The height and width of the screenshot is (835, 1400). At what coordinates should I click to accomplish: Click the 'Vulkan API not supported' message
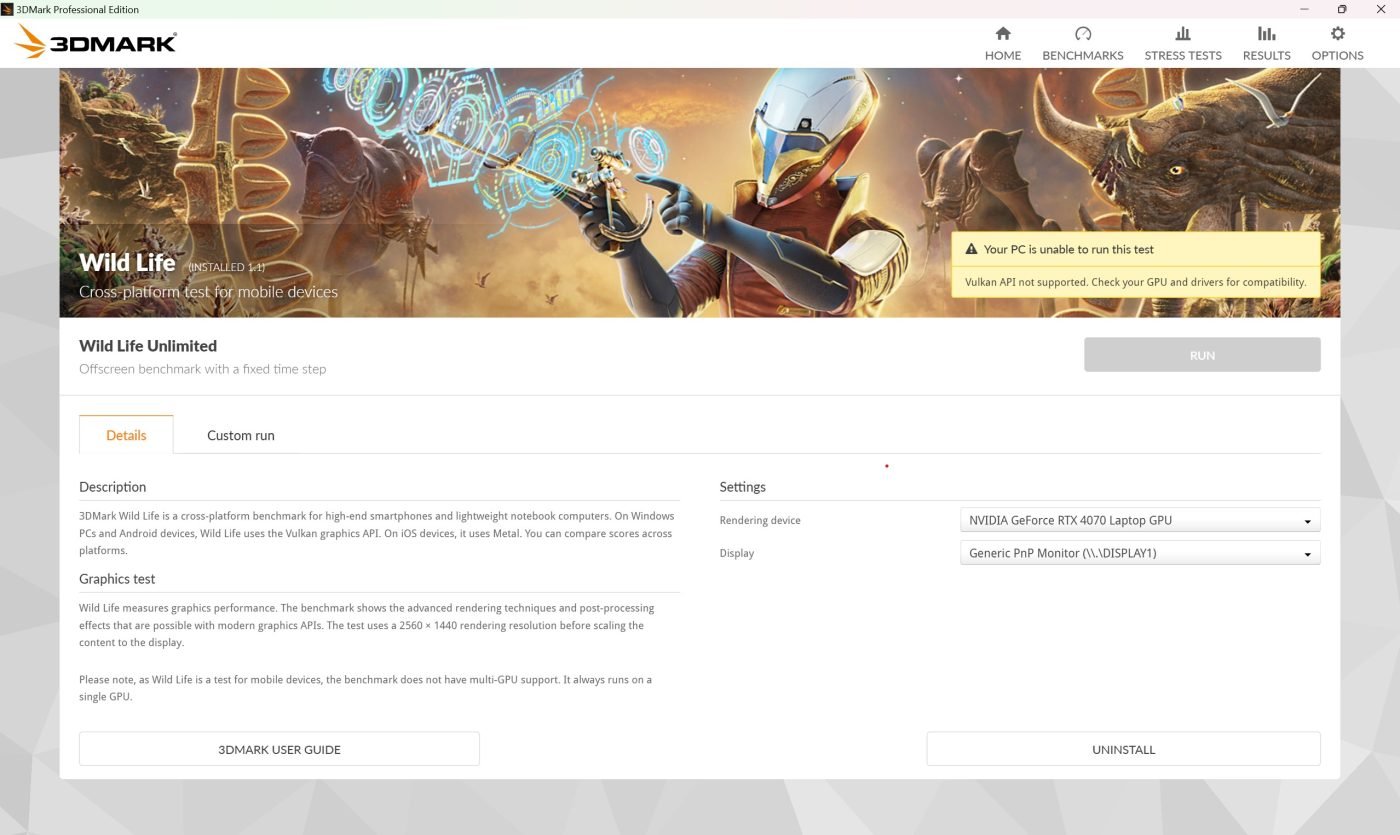pos(1135,282)
